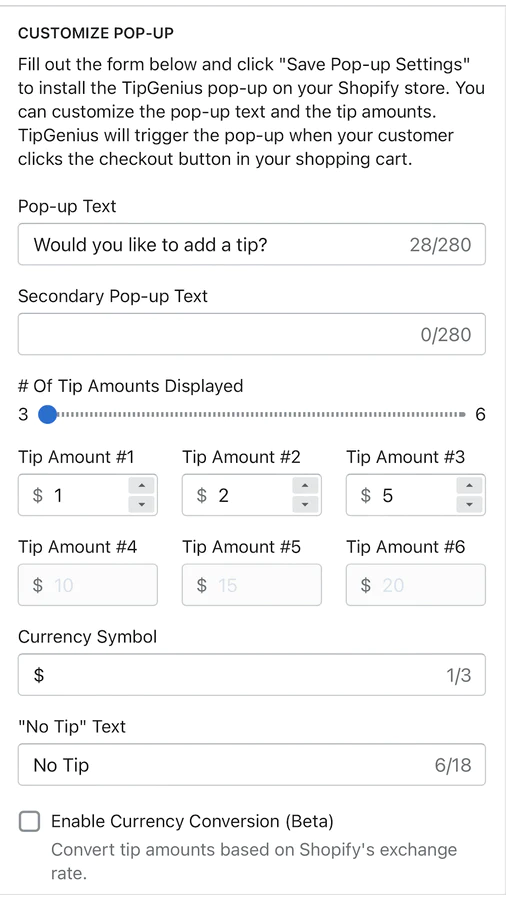Screen dimensions: 506x900
Task: Increase Tip Amount #1 with up arrow
Action: coord(142,486)
